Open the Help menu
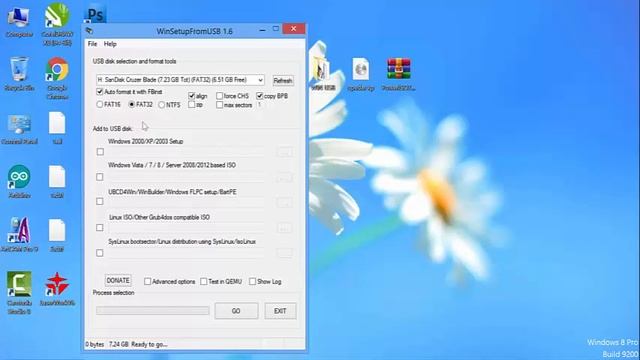Viewport: 640px width, 360px height. (110, 44)
